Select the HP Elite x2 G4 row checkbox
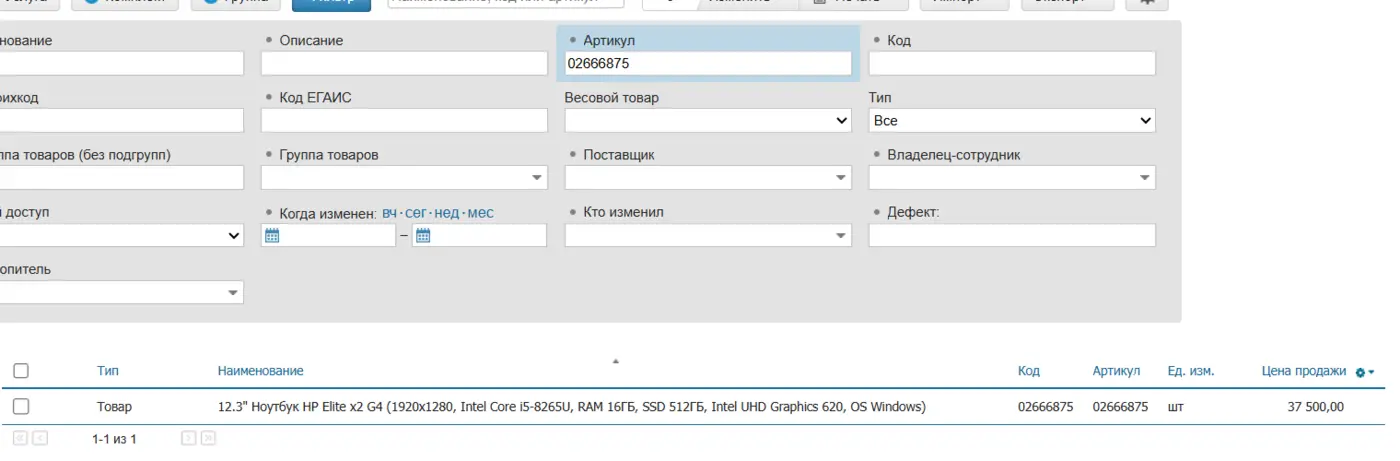Screen dimensions: 1400x461 21,407
